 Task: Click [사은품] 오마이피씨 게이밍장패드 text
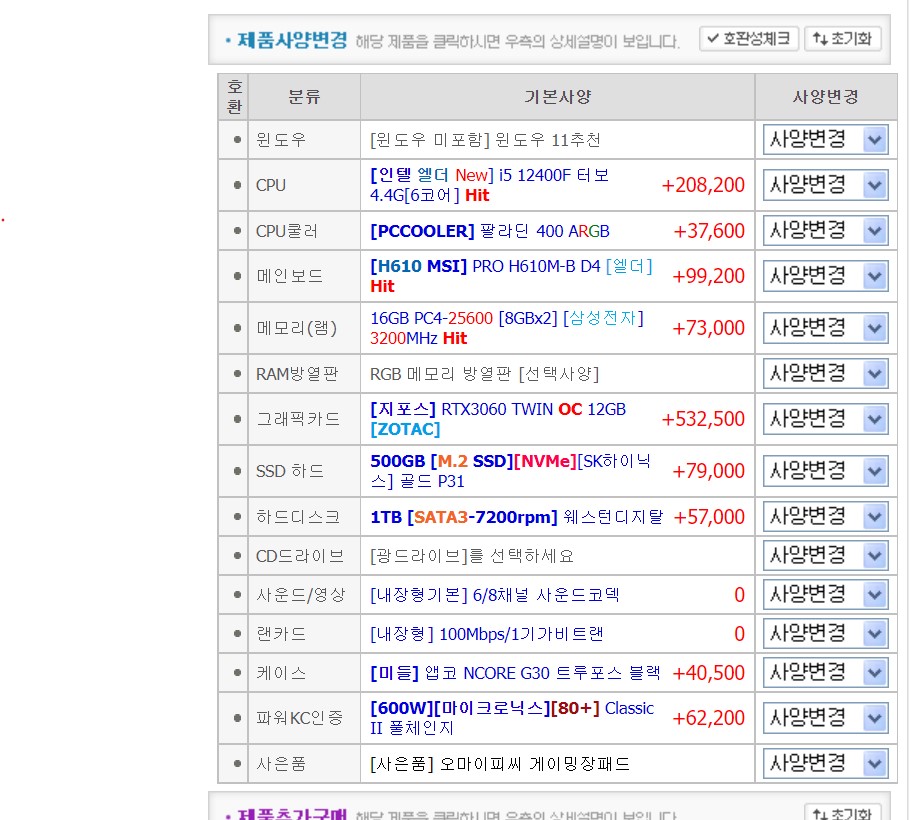[500, 764]
